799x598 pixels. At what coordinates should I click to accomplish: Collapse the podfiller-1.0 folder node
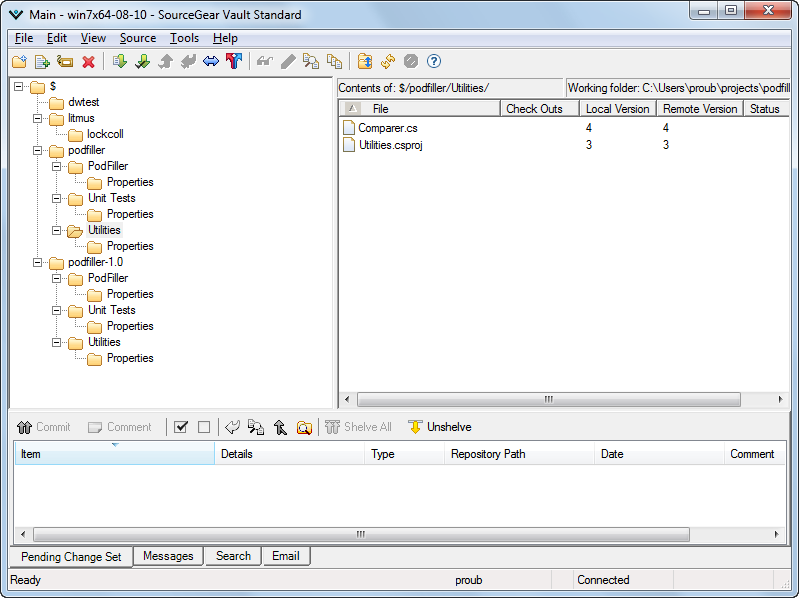[x=38, y=263]
